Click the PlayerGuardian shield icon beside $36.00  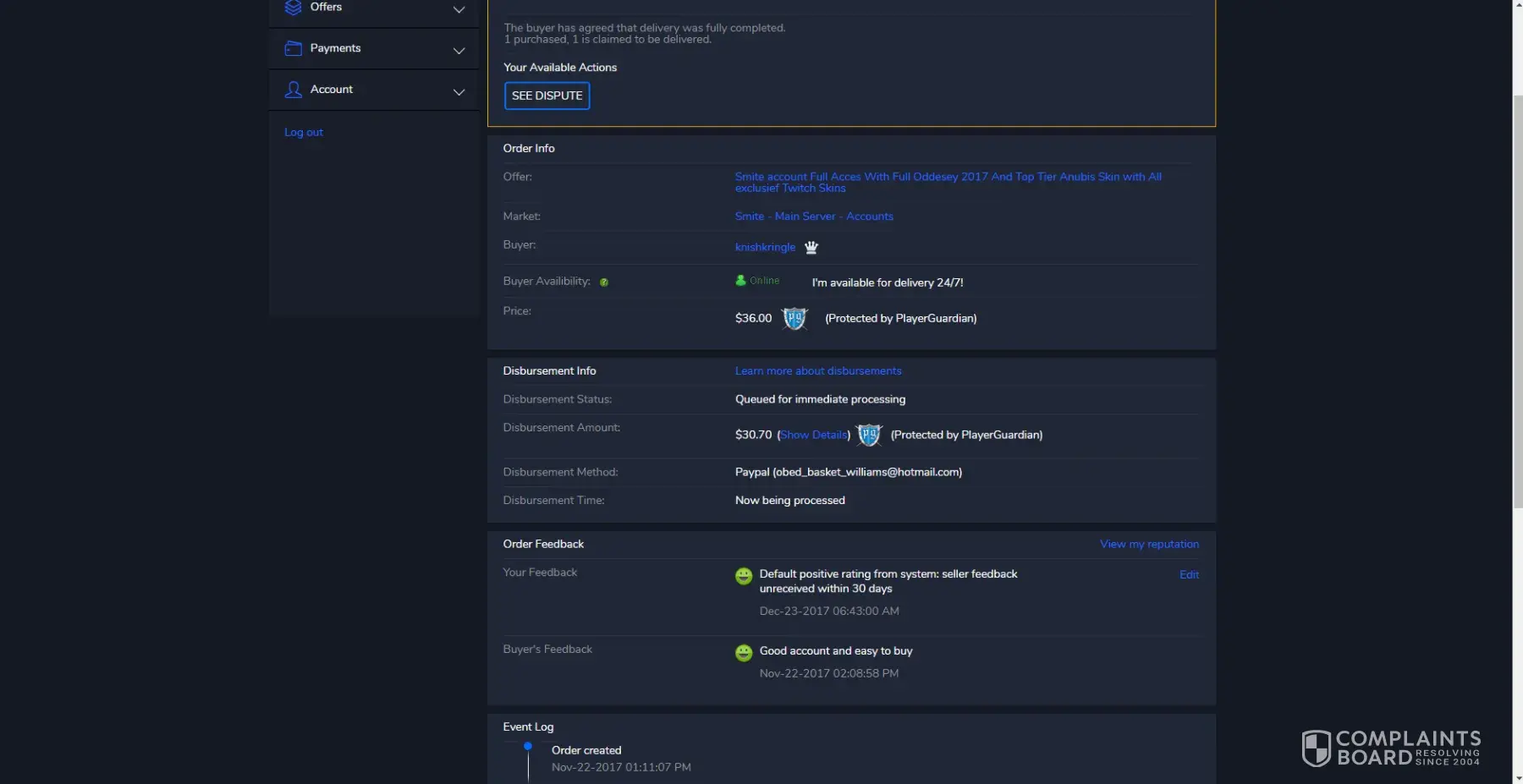coord(794,318)
